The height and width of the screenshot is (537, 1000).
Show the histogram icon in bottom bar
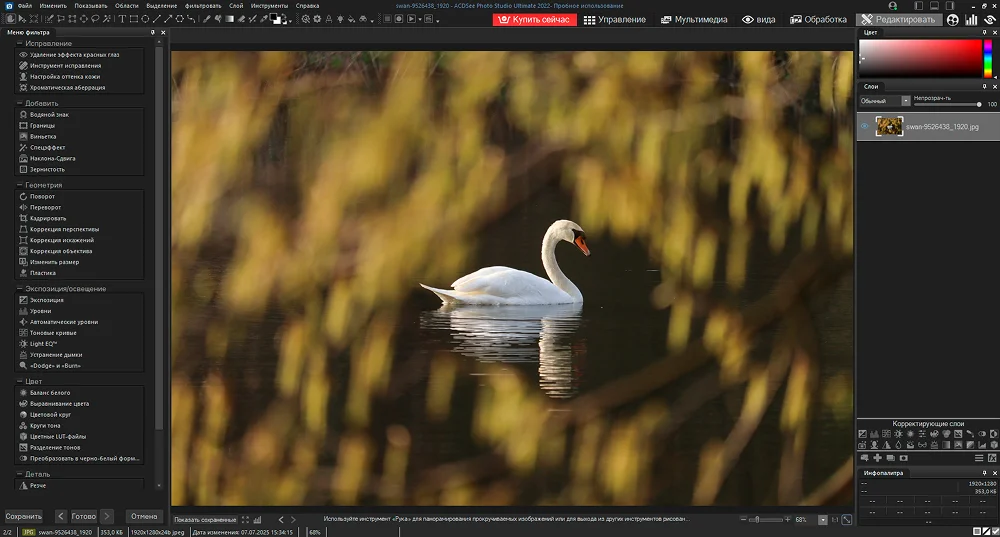(258, 520)
